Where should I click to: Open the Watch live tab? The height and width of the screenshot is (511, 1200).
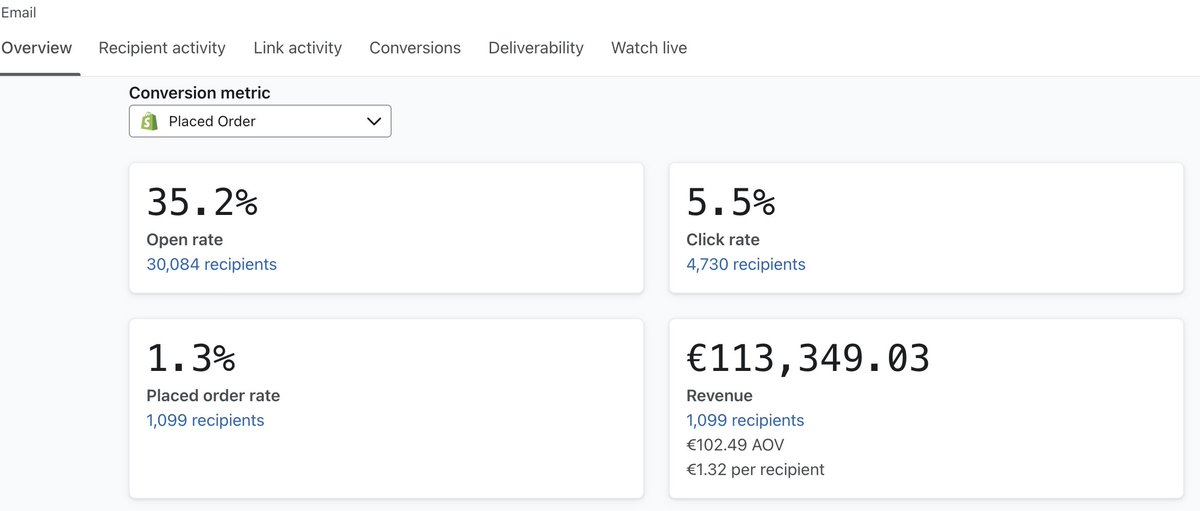[x=649, y=47]
